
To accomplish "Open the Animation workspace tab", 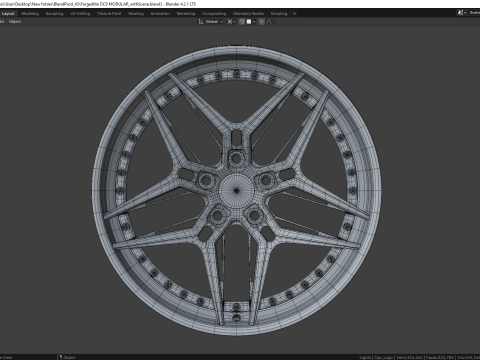I will (x=160, y=14).
